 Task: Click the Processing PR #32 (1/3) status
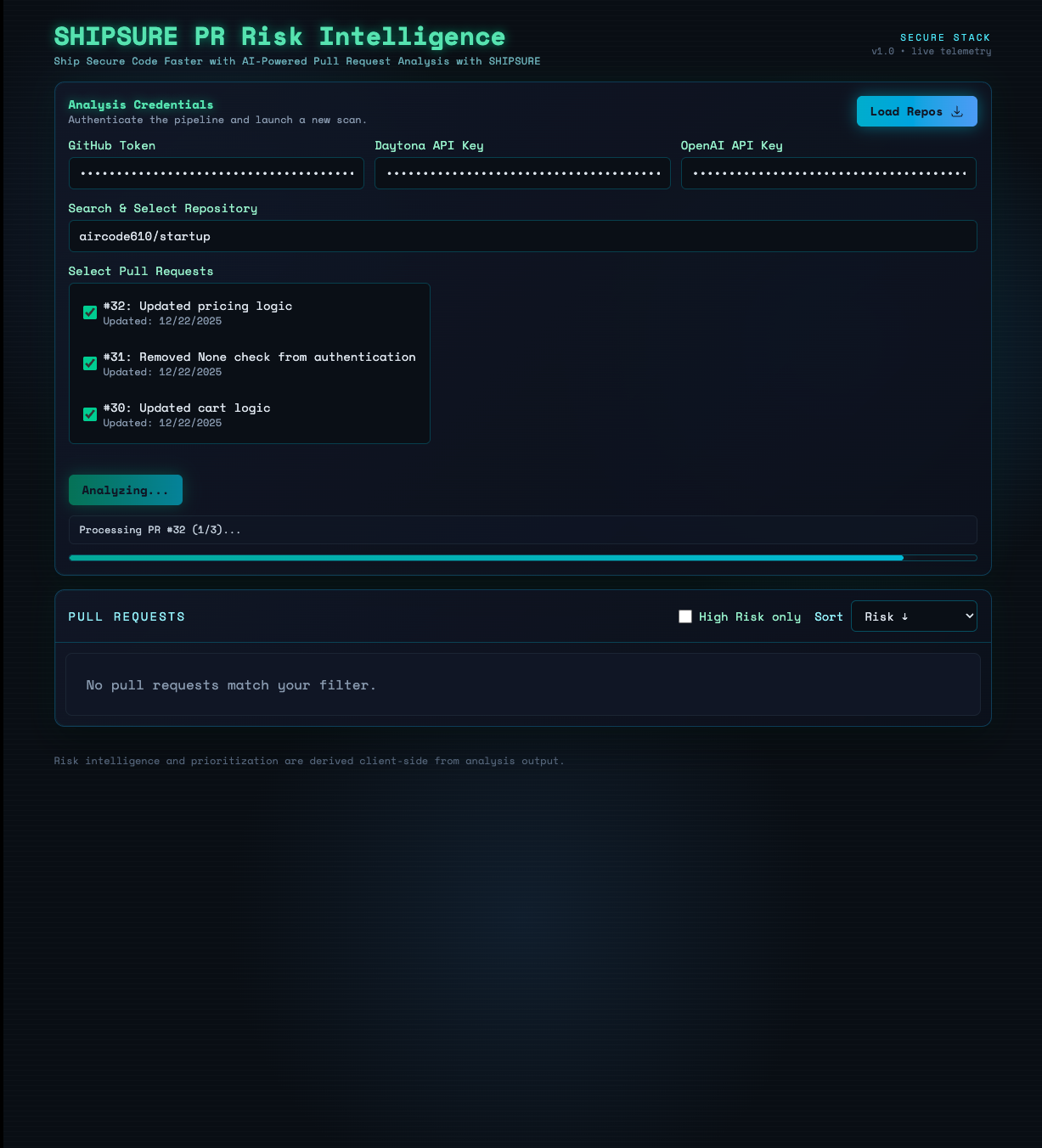click(x=523, y=530)
